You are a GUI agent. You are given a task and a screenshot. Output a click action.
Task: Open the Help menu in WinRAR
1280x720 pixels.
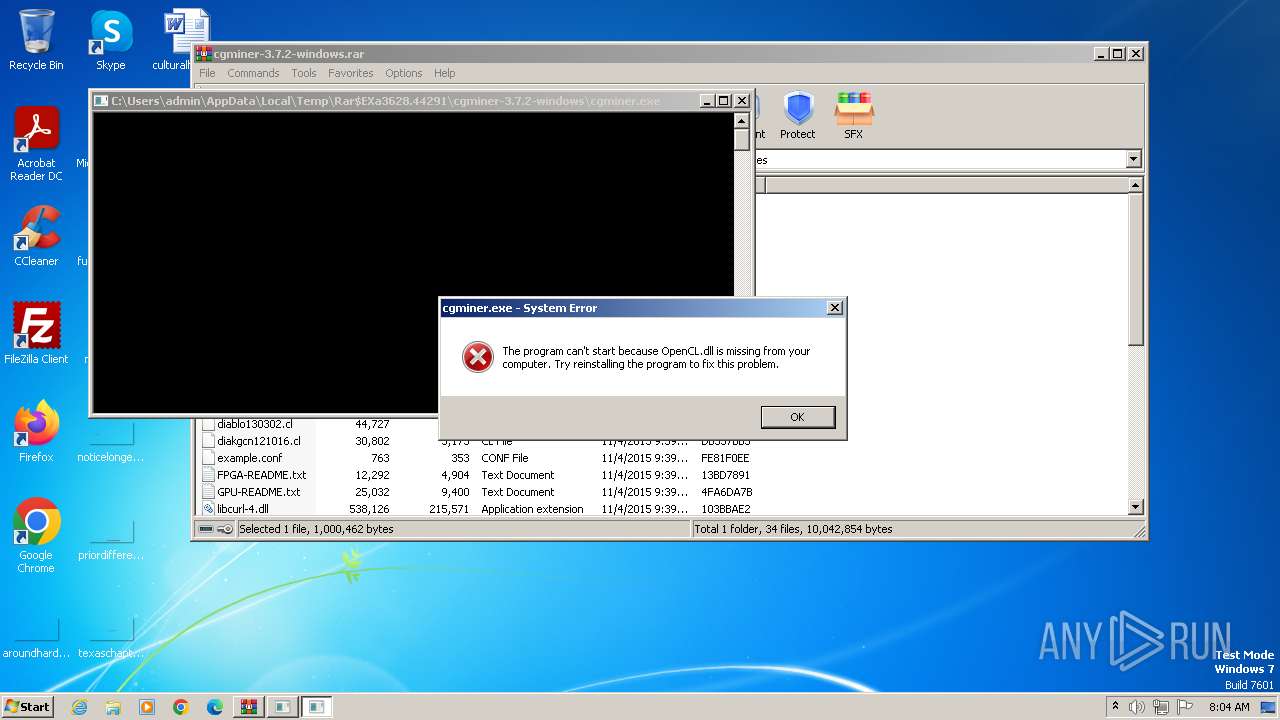[445, 73]
